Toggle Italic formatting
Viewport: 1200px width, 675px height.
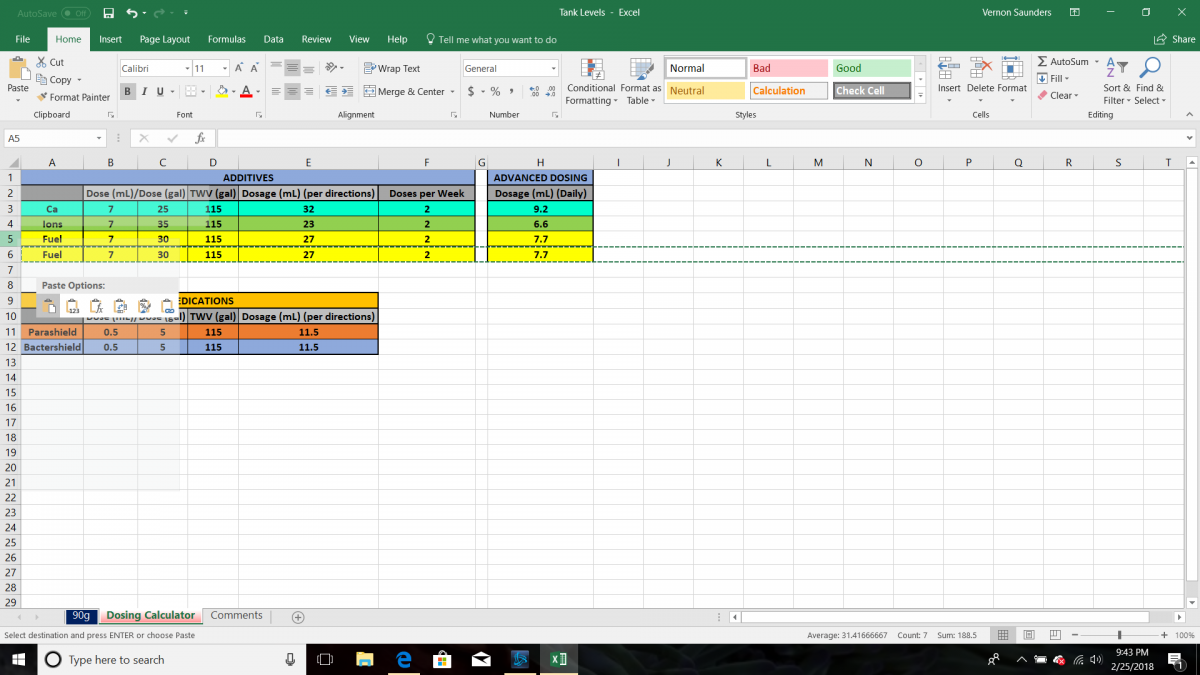pos(143,91)
